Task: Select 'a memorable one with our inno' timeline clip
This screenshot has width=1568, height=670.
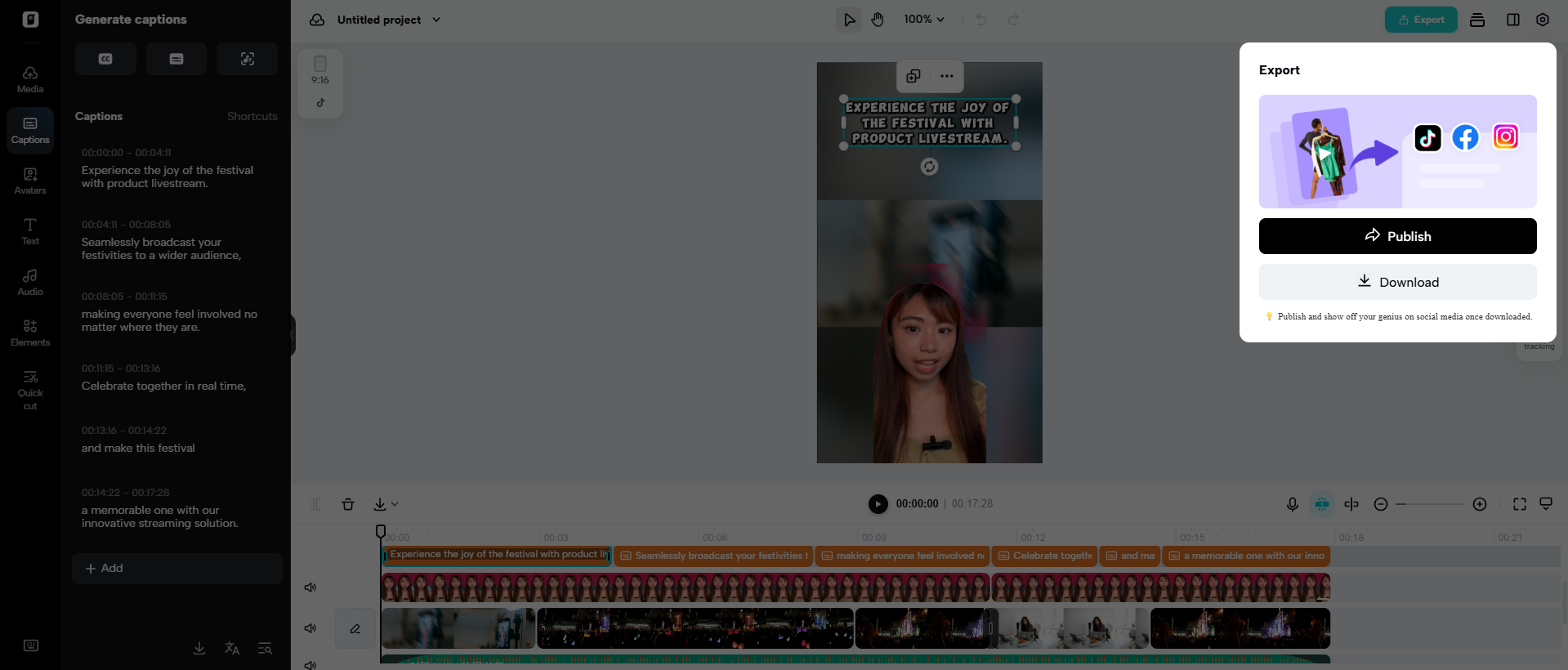Action: [1246, 556]
